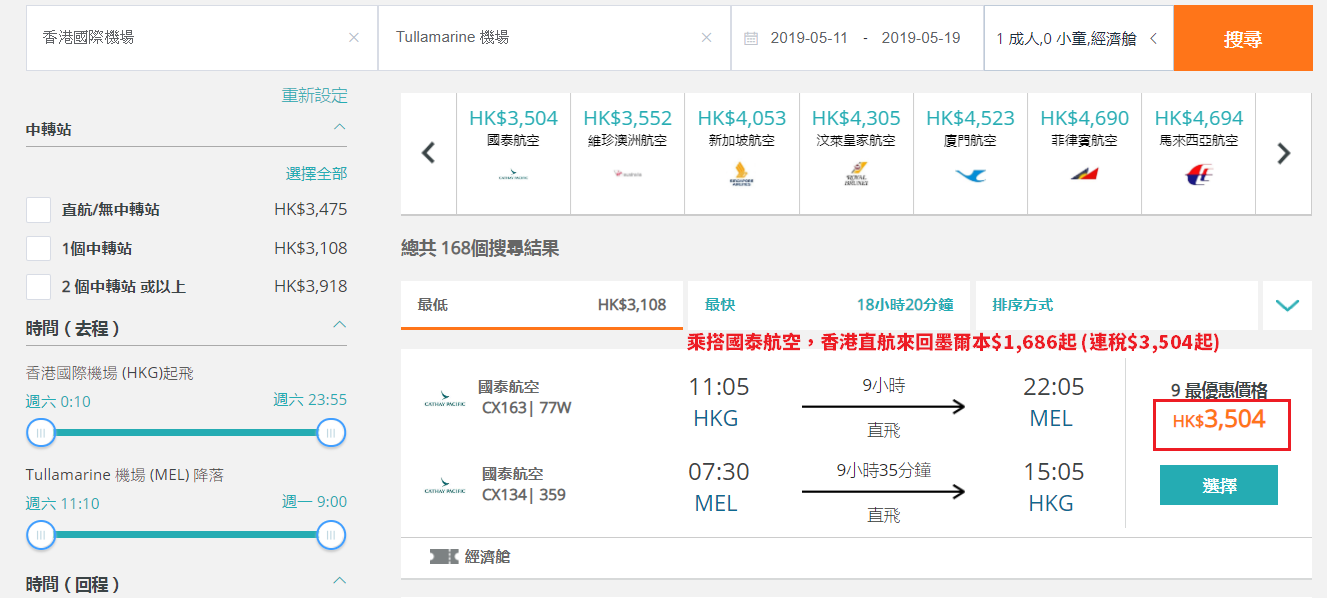The height and width of the screenshot is (598, 1327).
Task: Switch to the 最快 18小時20分鐘 tab
Action: click(x=829, y=305)
